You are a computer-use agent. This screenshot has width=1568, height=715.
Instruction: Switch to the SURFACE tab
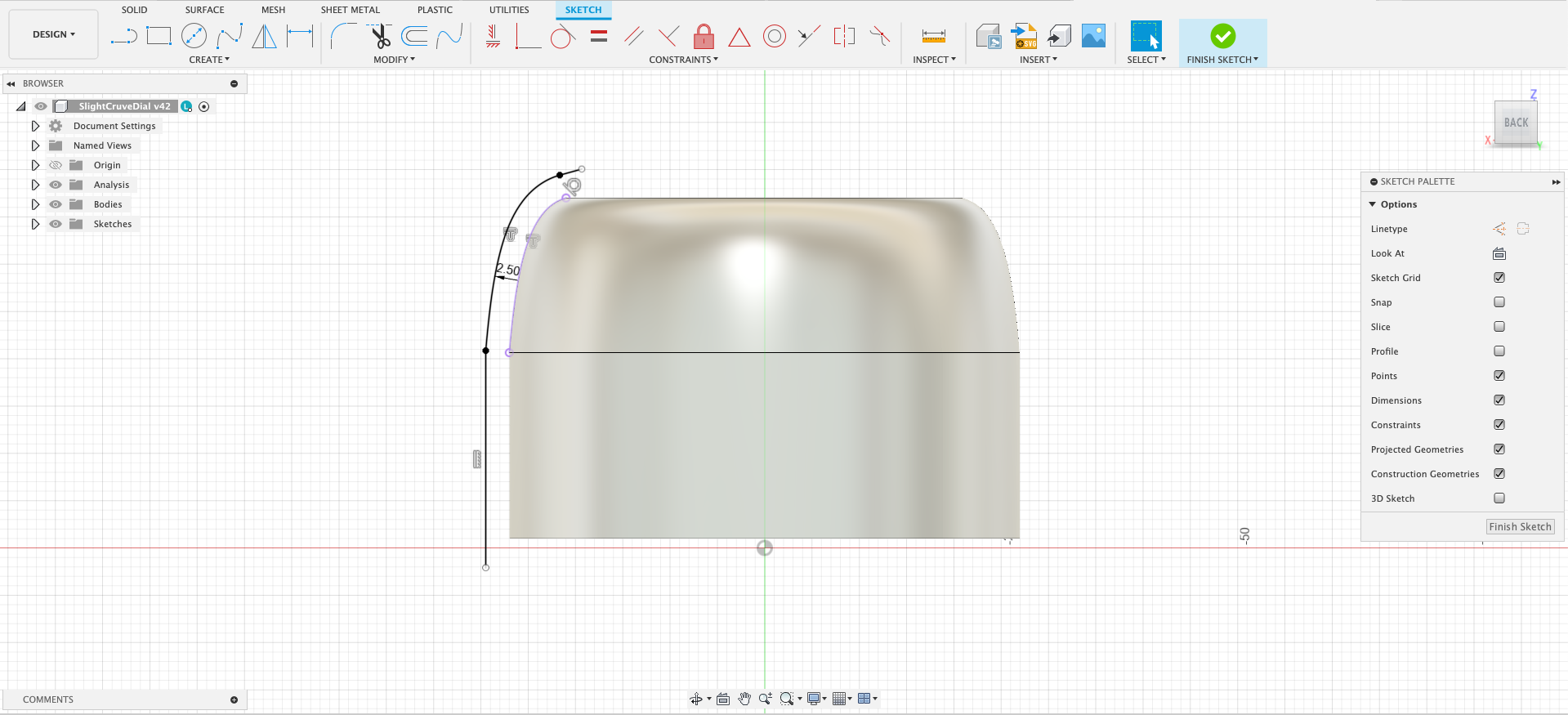pyautogui.click(x=204, y=10)
